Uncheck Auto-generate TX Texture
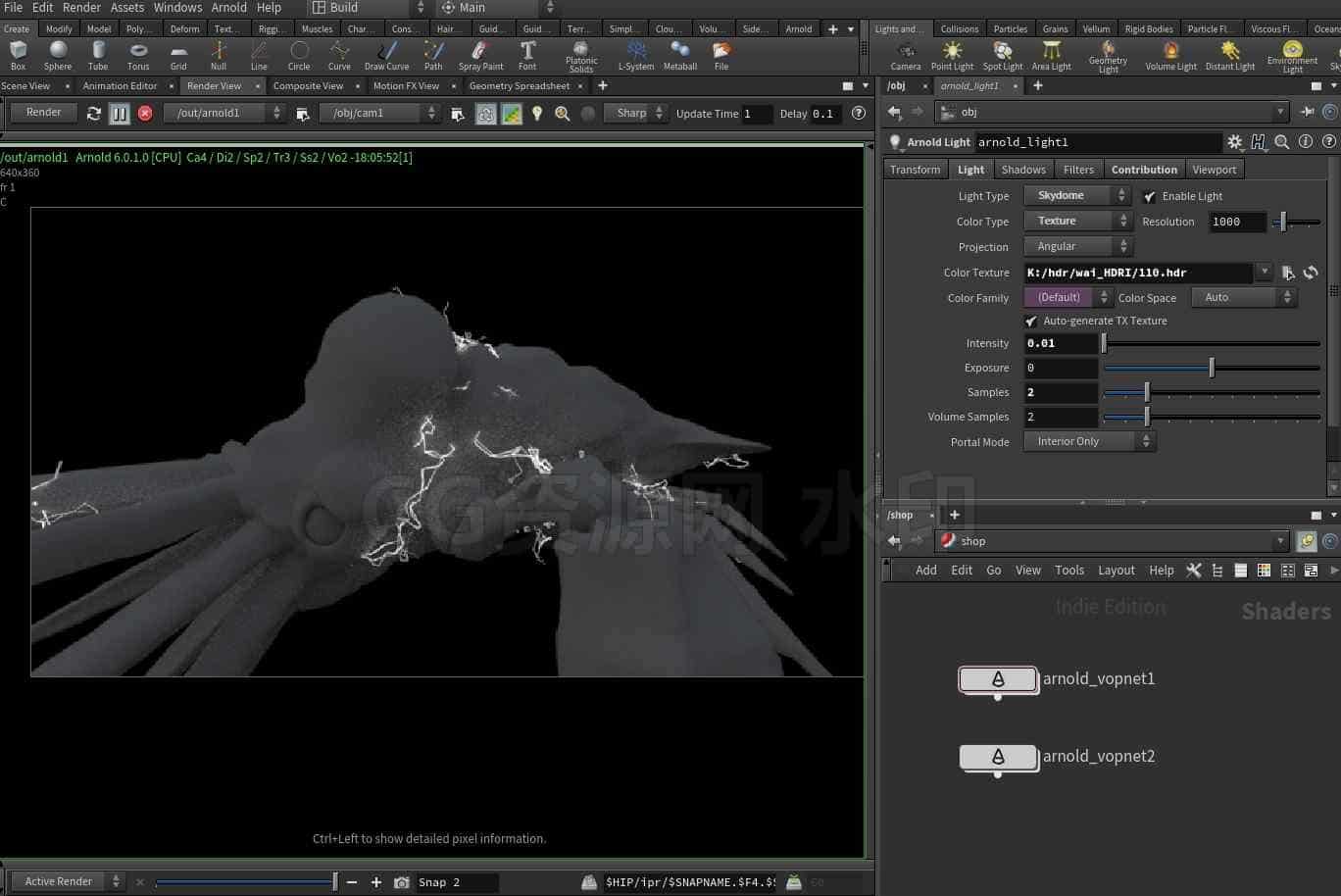This screenshot has width=1341, height=896. [1031, 321]
